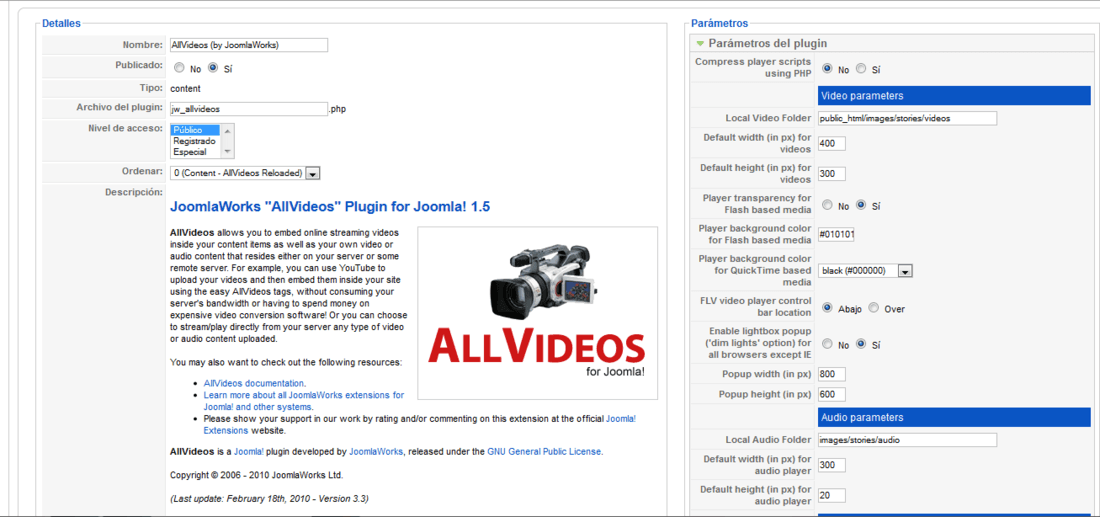The image size is (1100, 517).
Task: Click the Descripción label
Action: (x=134, y=191)
